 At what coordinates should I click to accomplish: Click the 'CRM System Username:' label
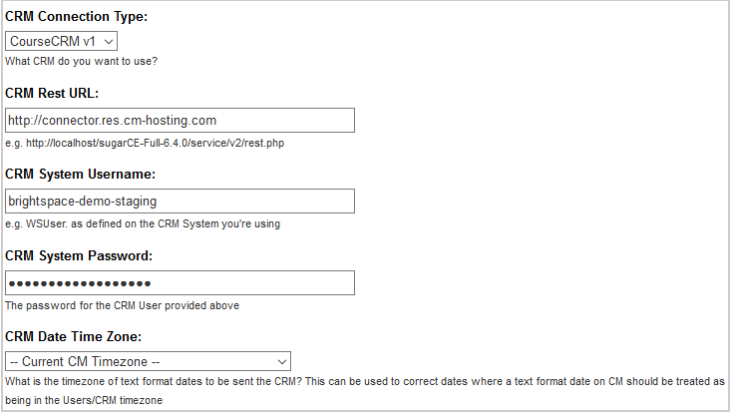(x=80, y=174)
